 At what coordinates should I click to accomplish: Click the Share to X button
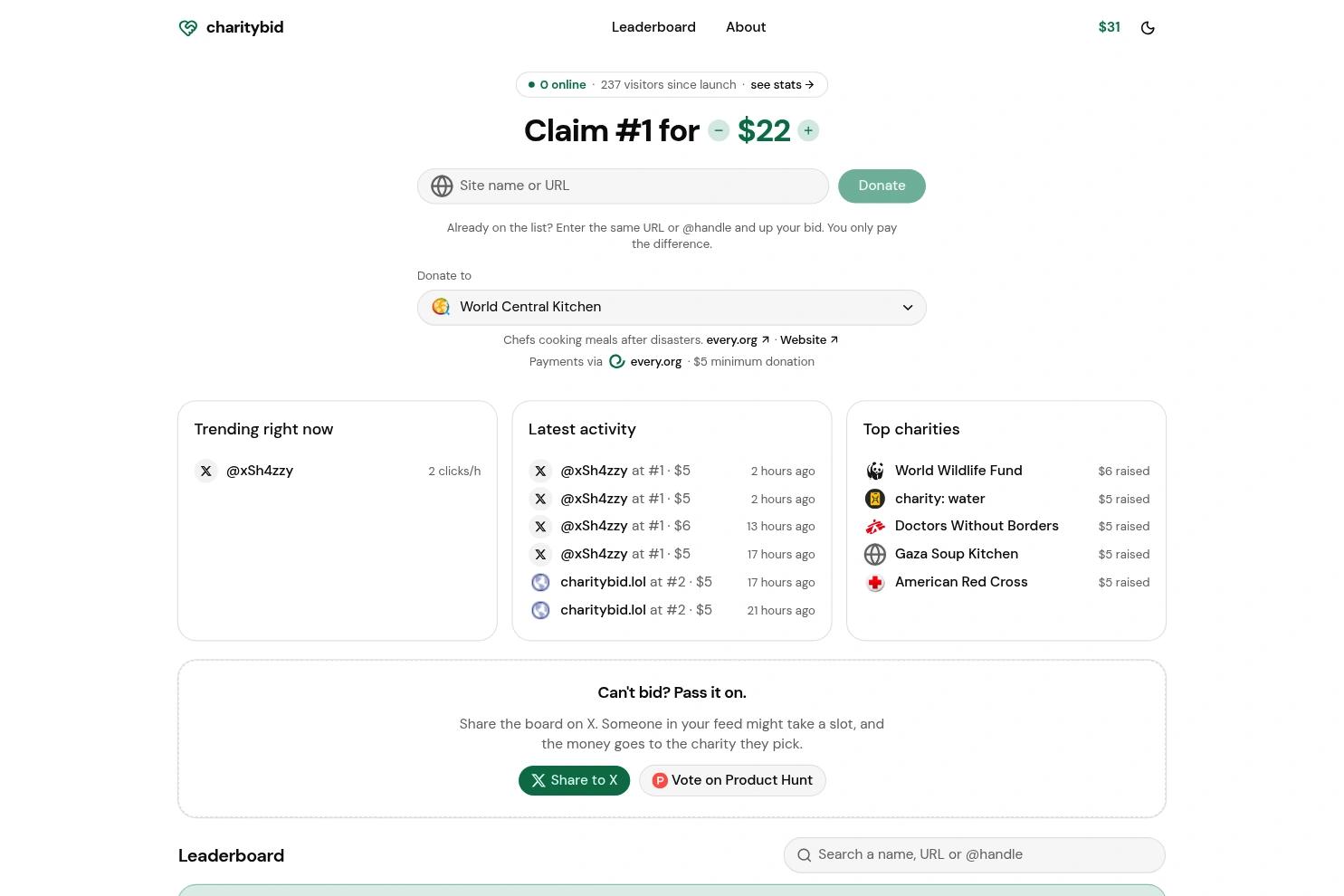click(574, 780)
